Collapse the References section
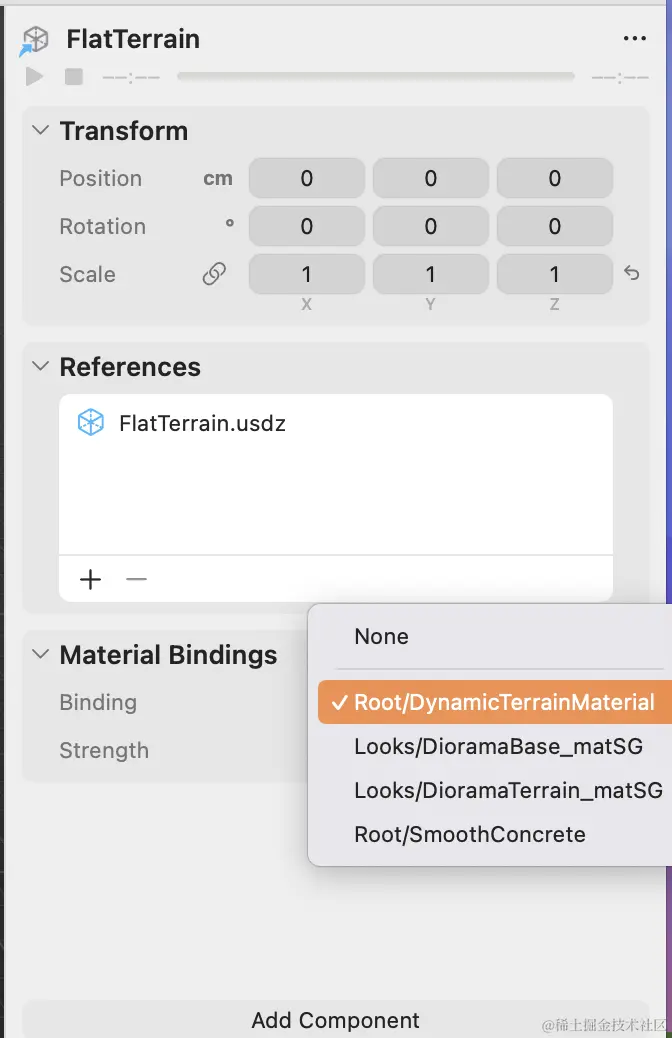Image resolution: width=672 pixels, height=1038 pixels. pos(41,367)
